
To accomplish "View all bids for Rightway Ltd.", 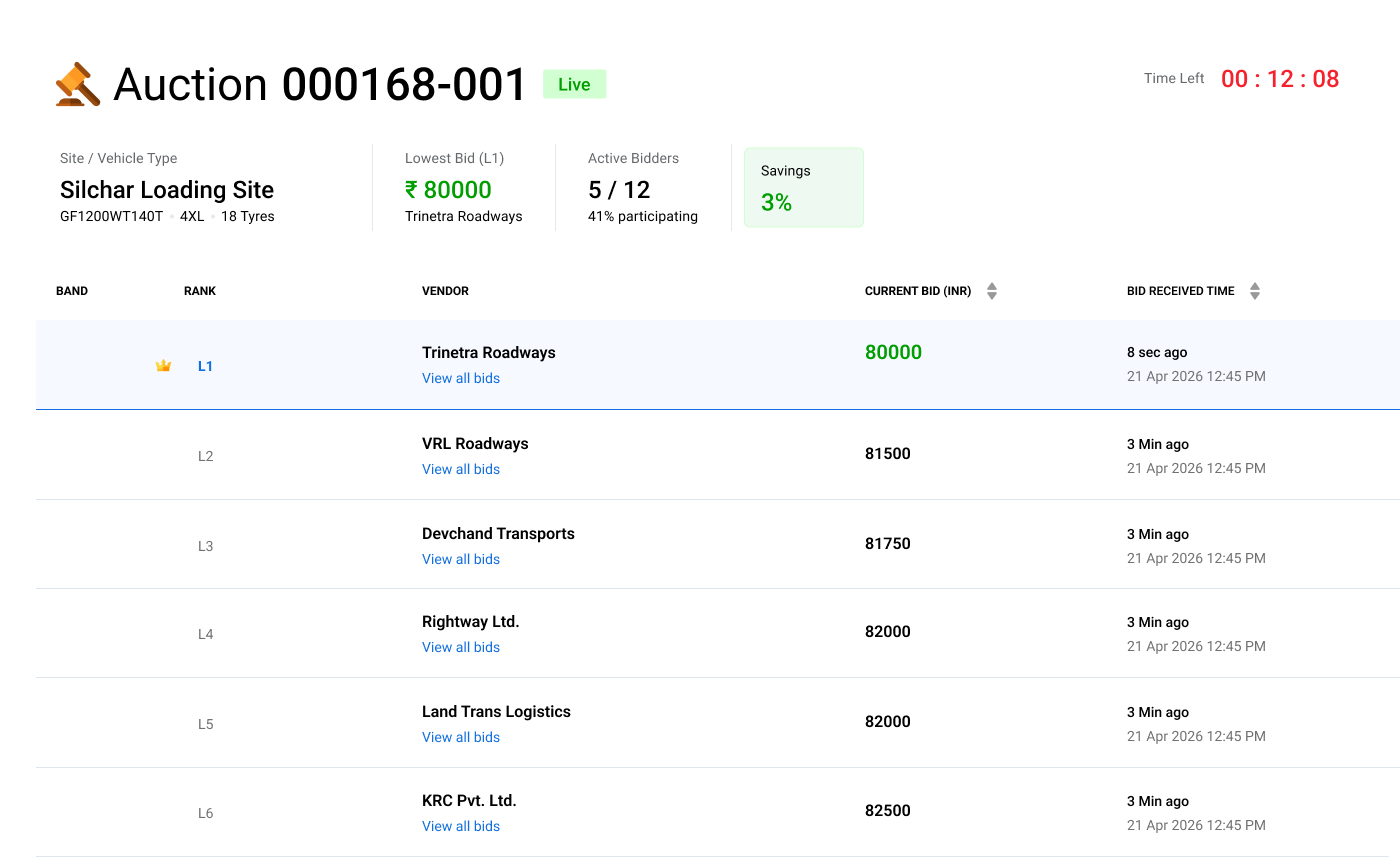I will (461, 647).
